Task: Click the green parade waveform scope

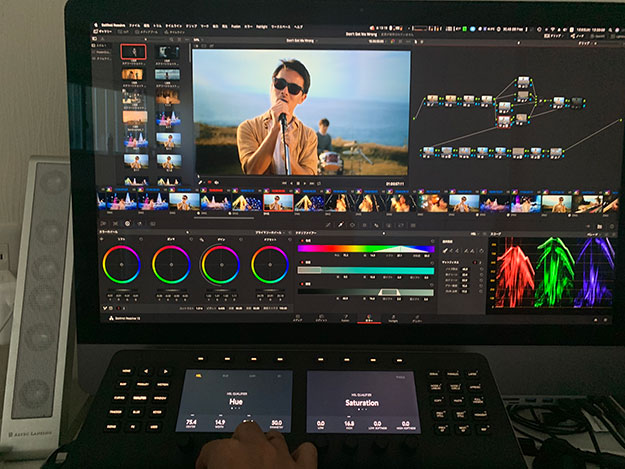Action: pos(554,272)
